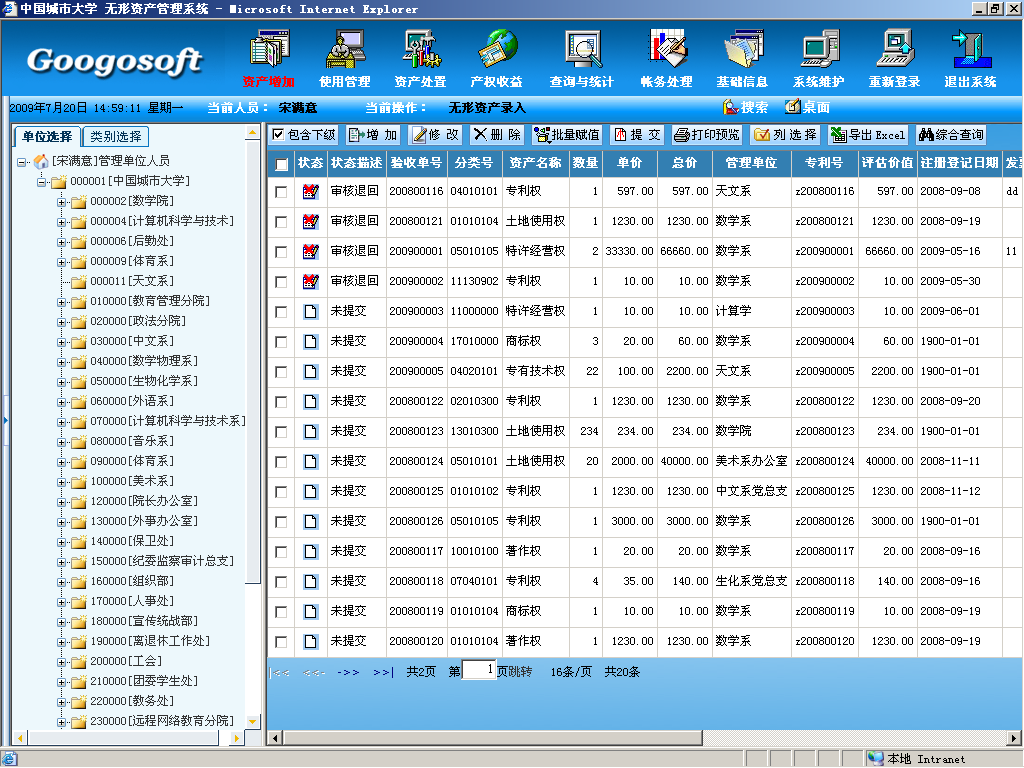Image resolution: width=1024 pixels, height=768 pixels.
Task: Toggle the select-all checkbox in table header
Action: coord(281,164)
